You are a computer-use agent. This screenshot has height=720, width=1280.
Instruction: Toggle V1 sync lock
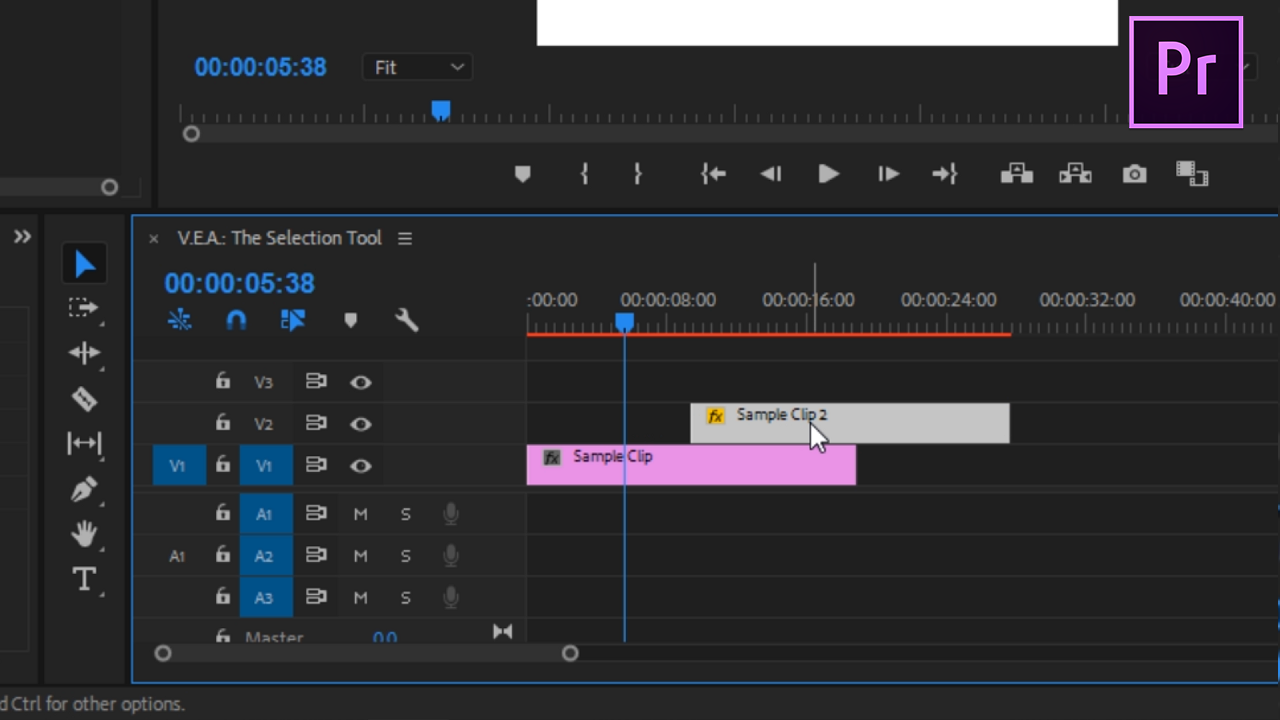[x=316, y=465]
